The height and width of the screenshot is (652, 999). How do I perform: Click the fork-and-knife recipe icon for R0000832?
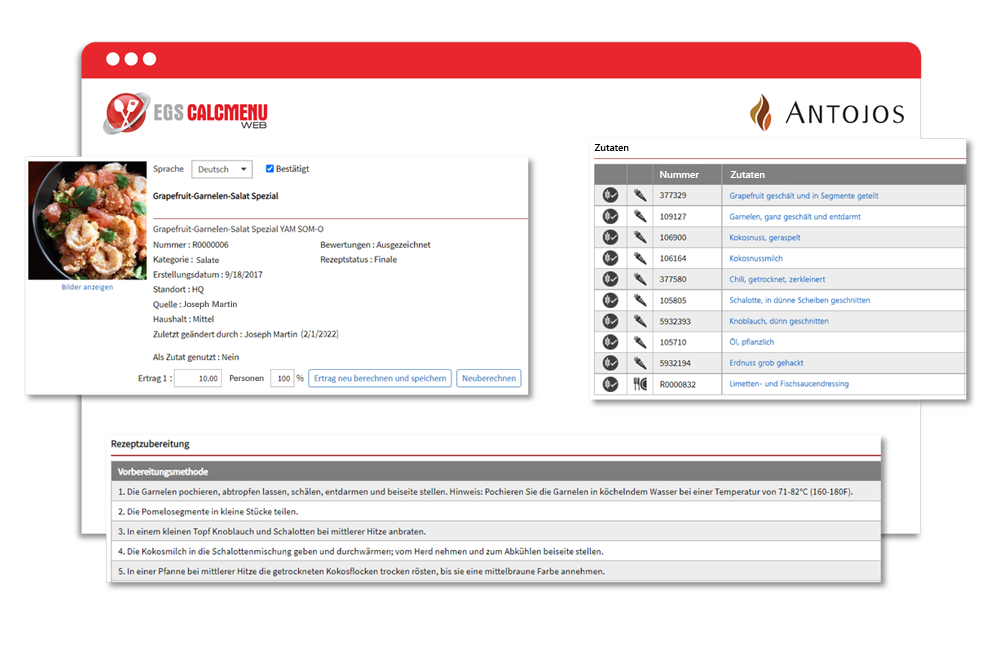point(640,384)
